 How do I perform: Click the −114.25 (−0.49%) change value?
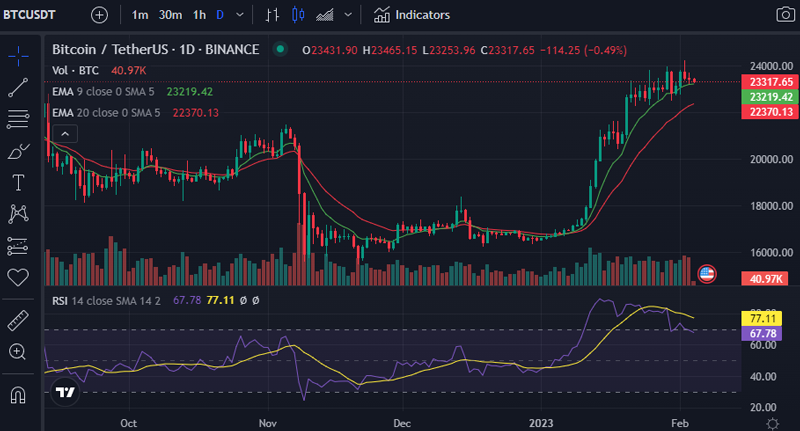(x=584, y=50)
